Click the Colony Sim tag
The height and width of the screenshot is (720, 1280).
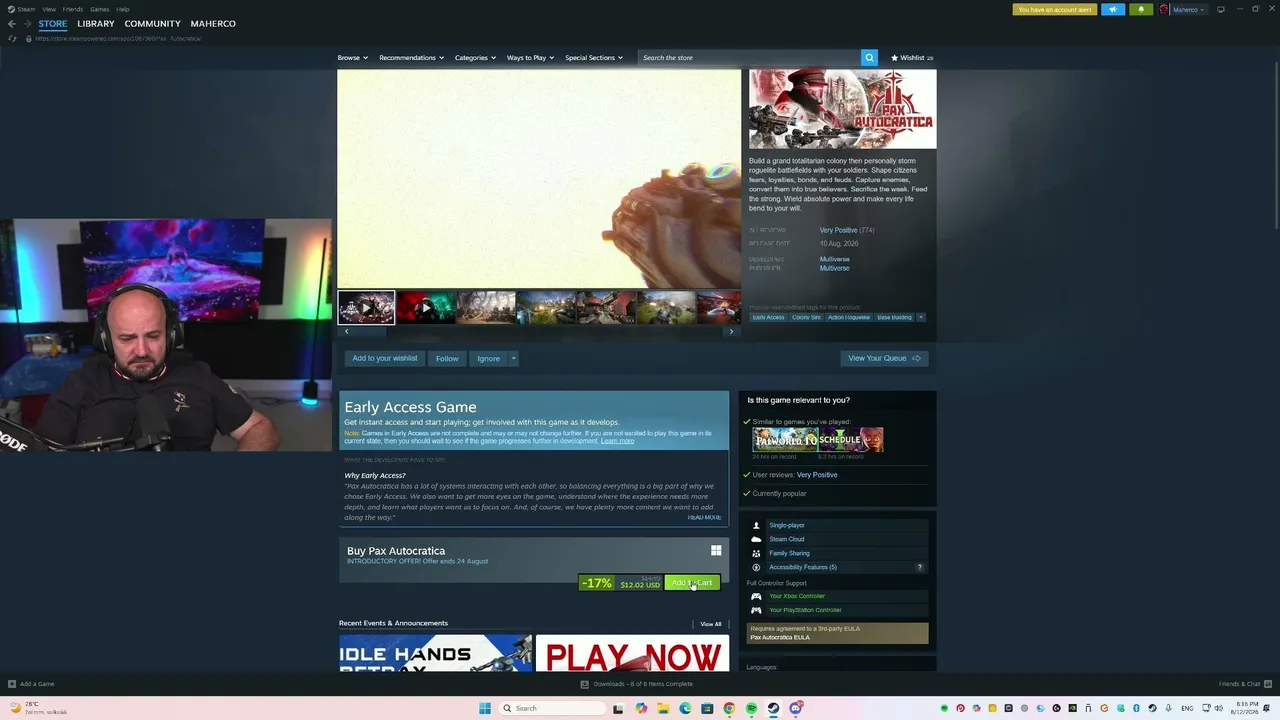click(x=806, y=317)
